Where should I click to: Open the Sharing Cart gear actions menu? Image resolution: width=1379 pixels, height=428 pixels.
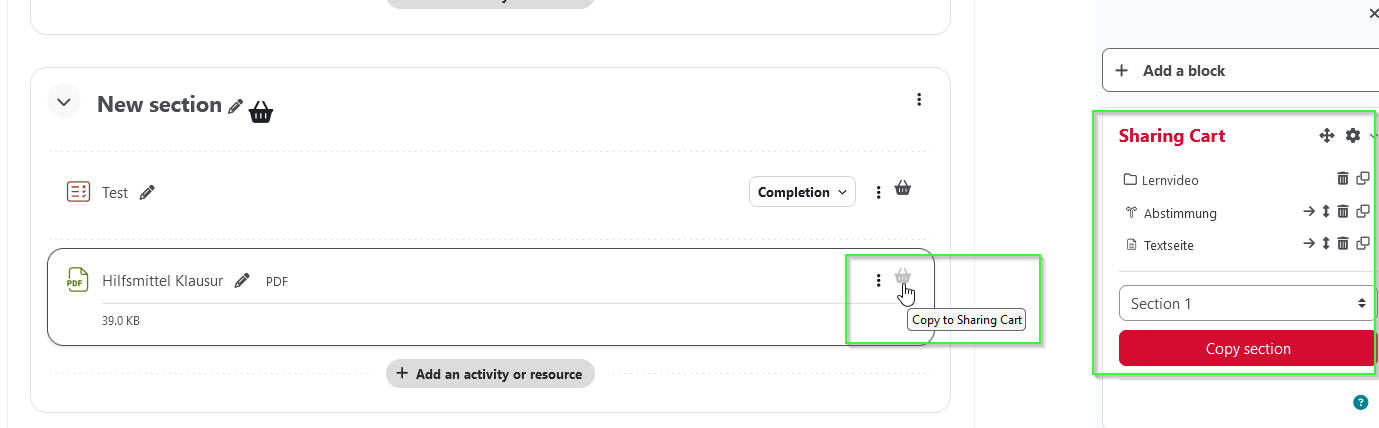coord(1353,136)
